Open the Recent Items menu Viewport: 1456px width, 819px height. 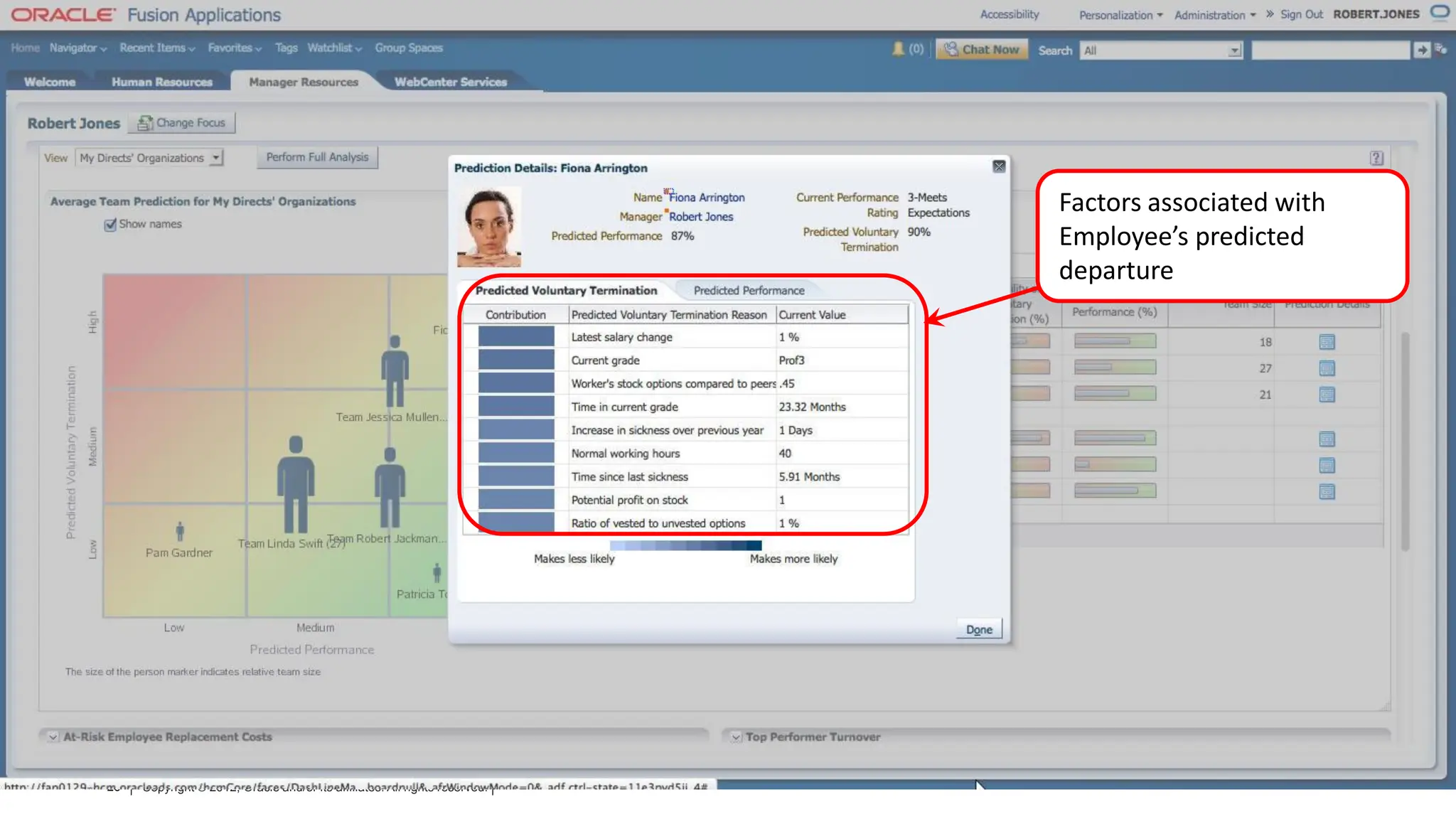(157, 48)
